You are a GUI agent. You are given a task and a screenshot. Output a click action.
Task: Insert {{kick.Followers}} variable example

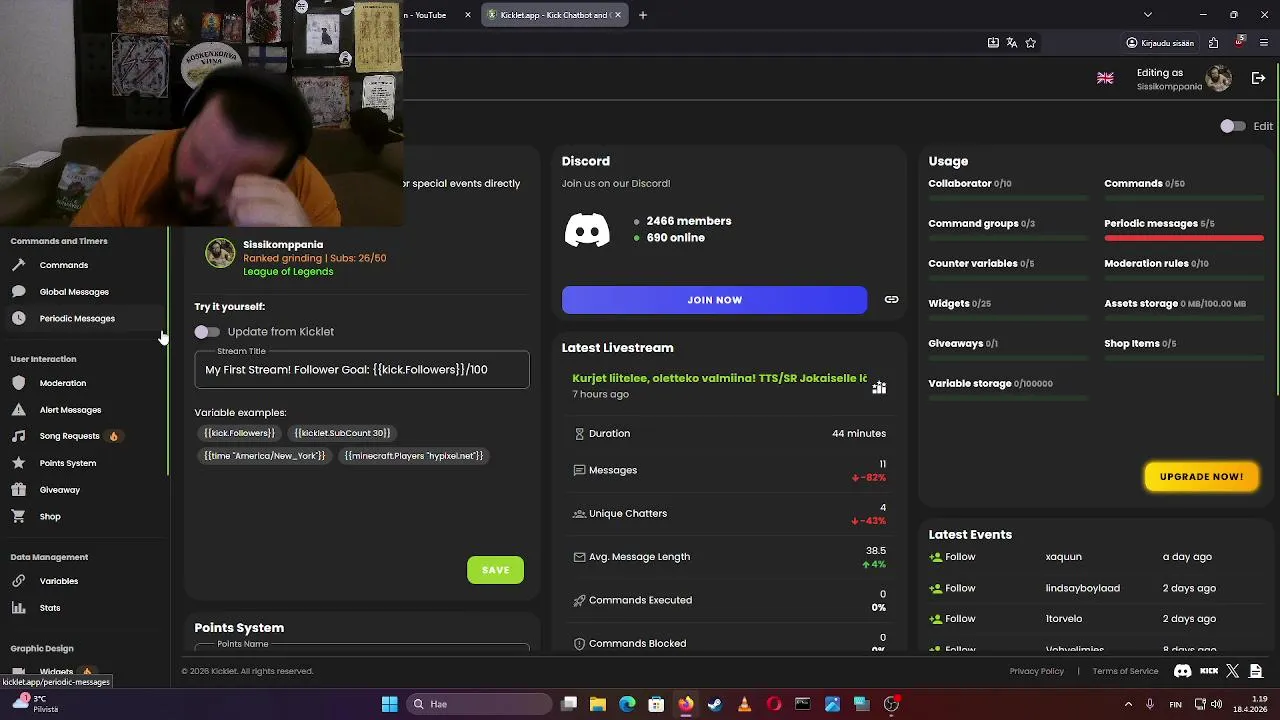[239, 433]
